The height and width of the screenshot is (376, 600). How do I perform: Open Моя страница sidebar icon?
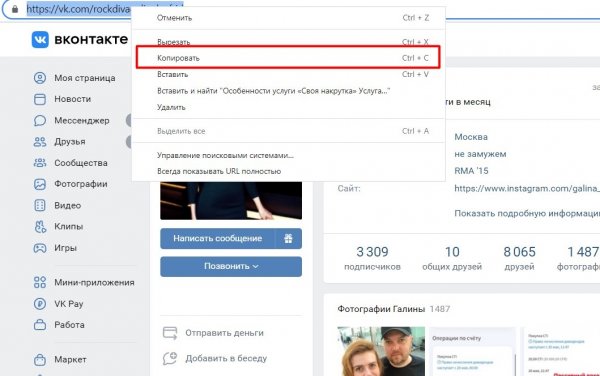(x=40, y=78)
